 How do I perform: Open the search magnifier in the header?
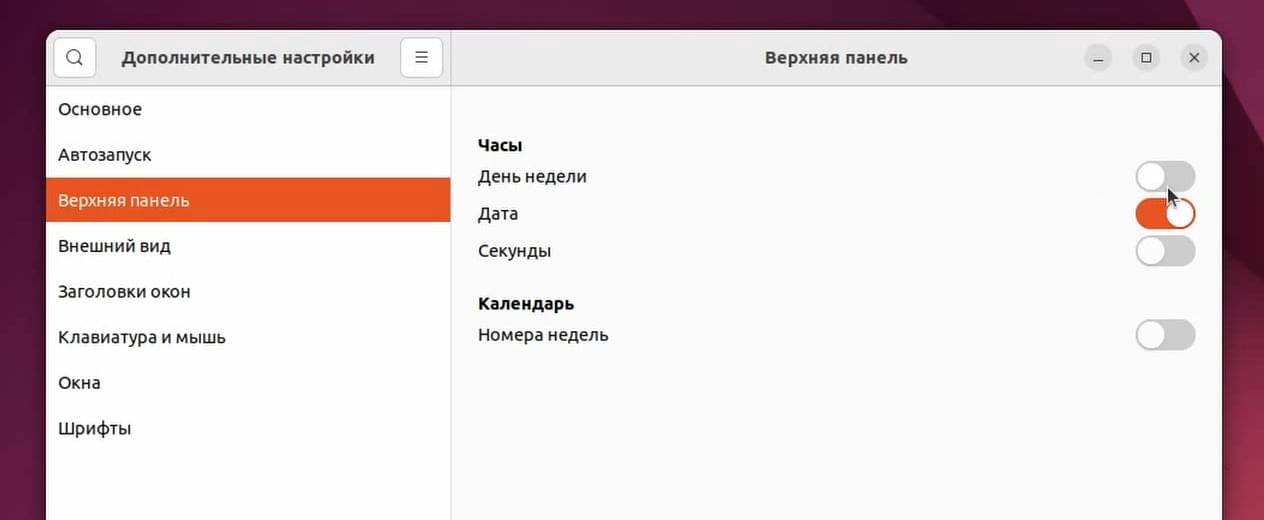click(75, 58)
